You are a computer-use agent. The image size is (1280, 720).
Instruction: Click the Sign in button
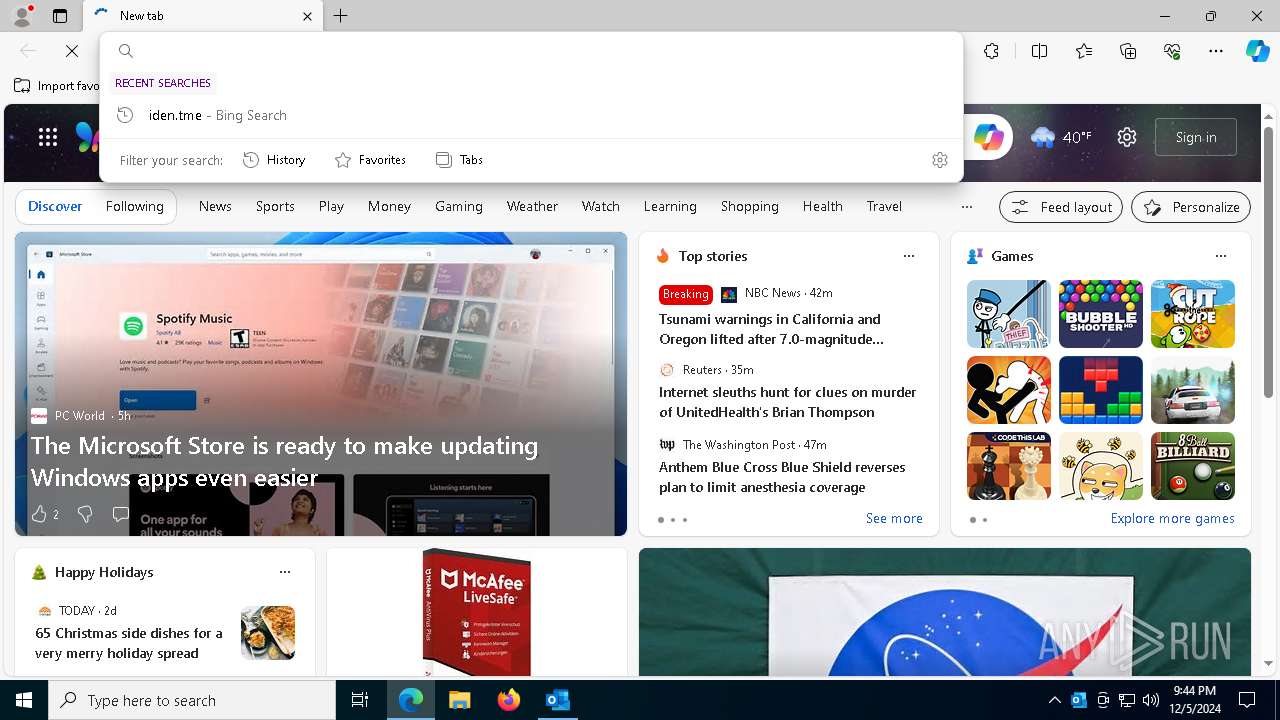tap(1196, 137)
